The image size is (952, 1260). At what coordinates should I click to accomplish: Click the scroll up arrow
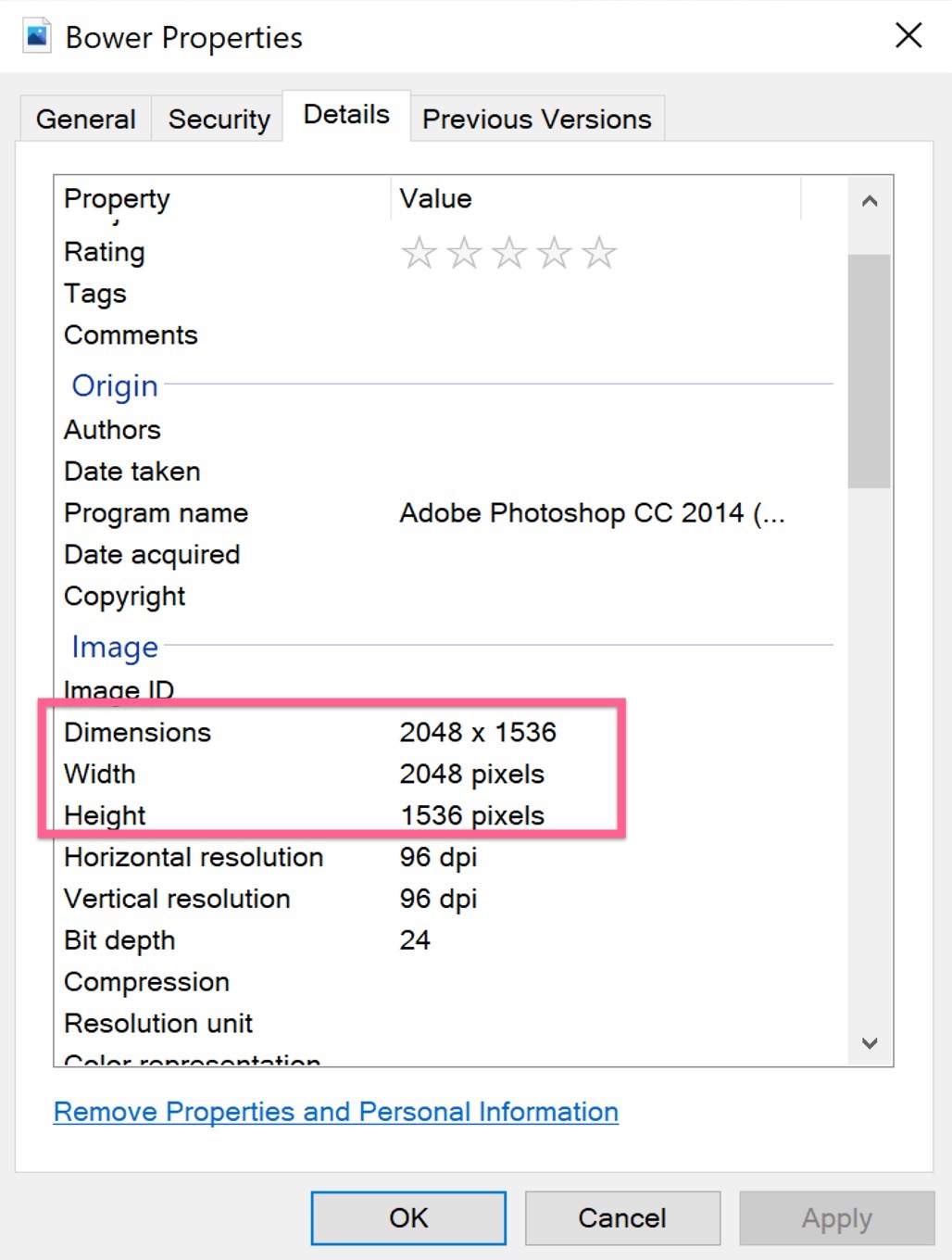click(869, 201)
